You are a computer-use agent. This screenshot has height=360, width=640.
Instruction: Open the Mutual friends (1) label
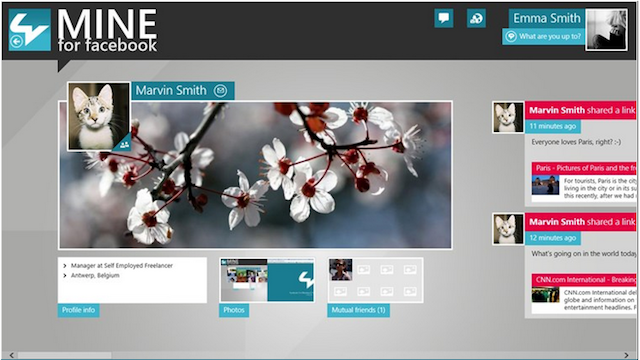pos(358,310)
